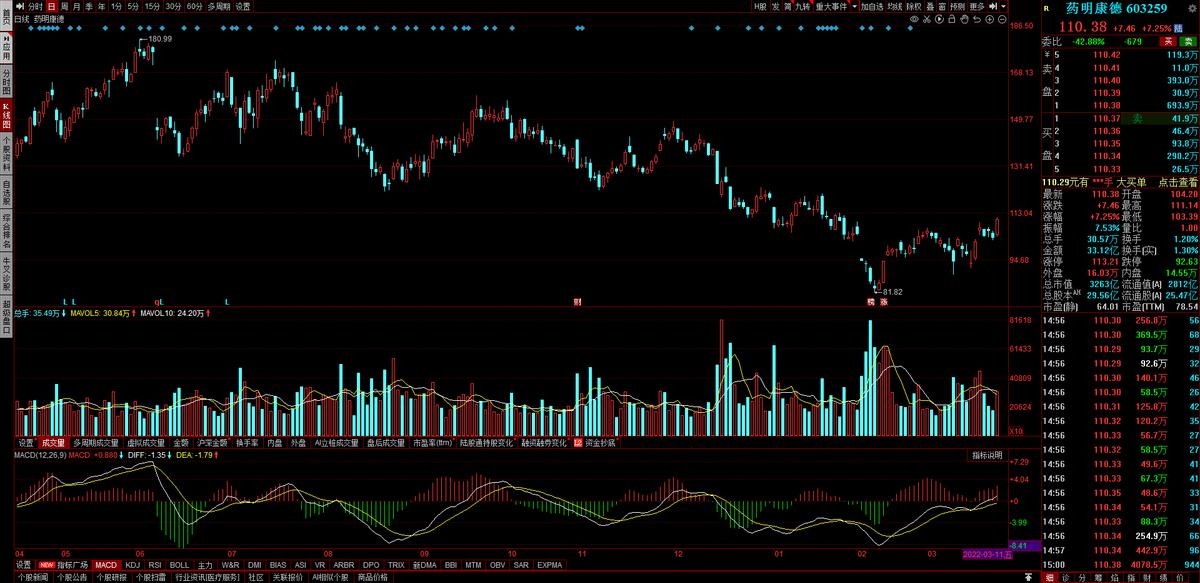The image size is (1200, 583).
Task: Click 加自选 to add to watchlist
Action: [x=871, y=6]
